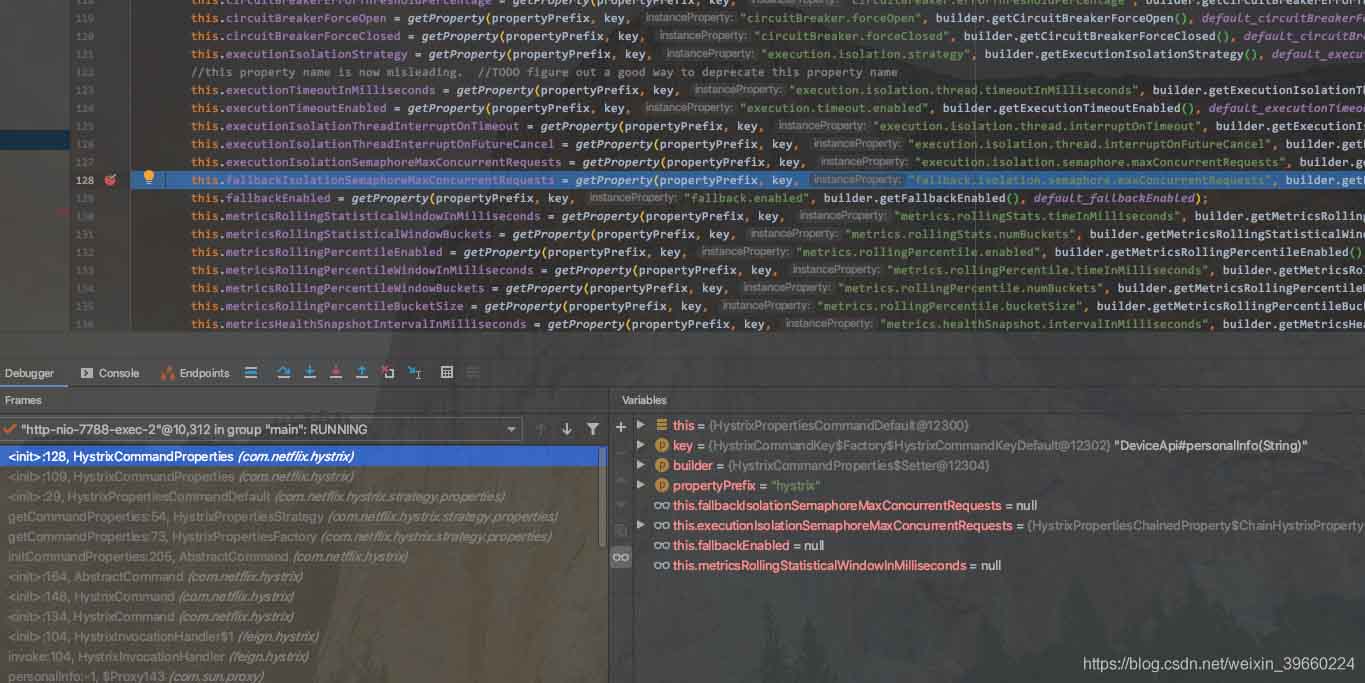1365x683 pixels.
Task: Click the yellow intention lightbulb icon
Action: [x=149, y=178]
